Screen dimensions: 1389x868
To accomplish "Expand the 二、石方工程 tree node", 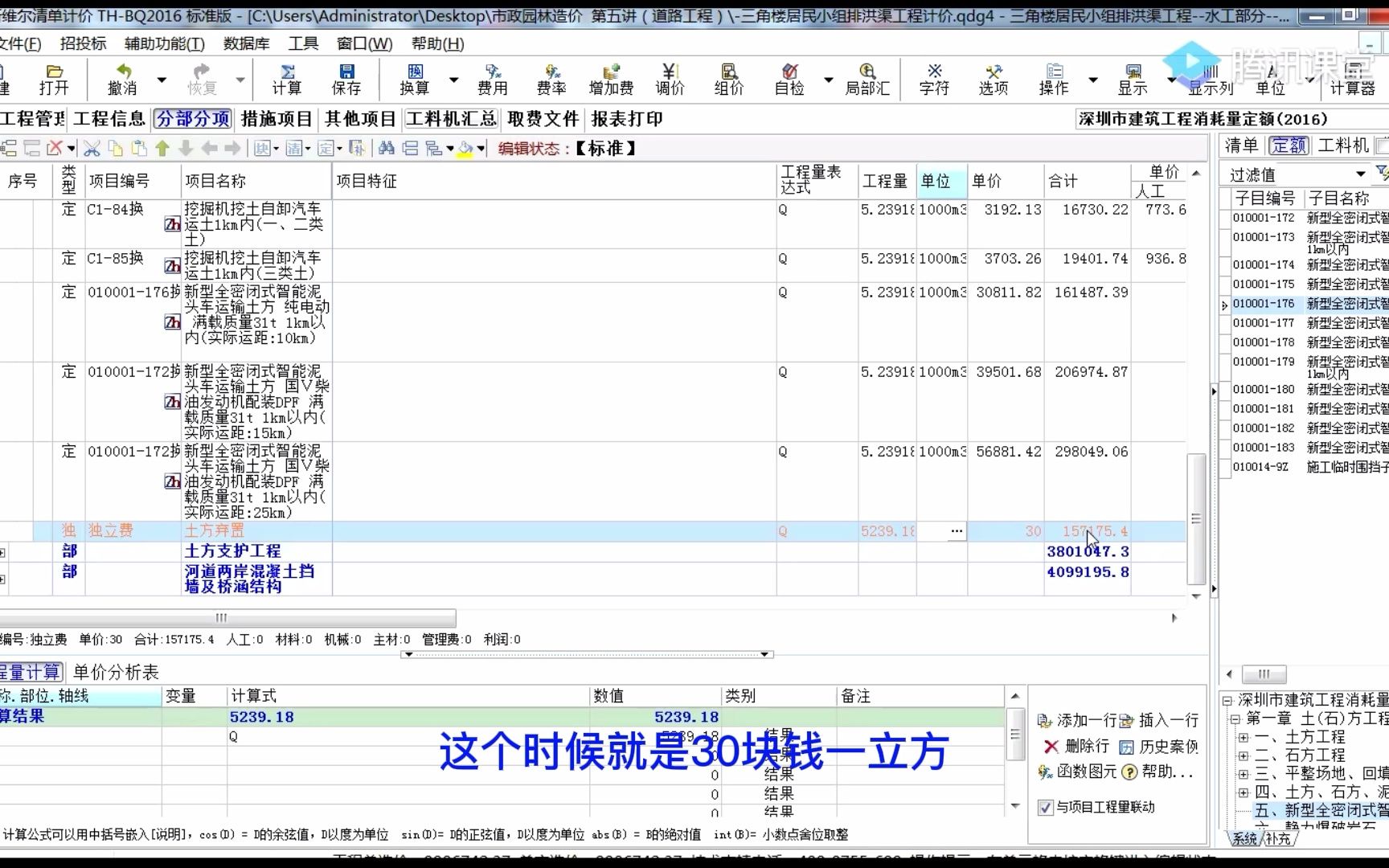I will (x=1244, y=755).
